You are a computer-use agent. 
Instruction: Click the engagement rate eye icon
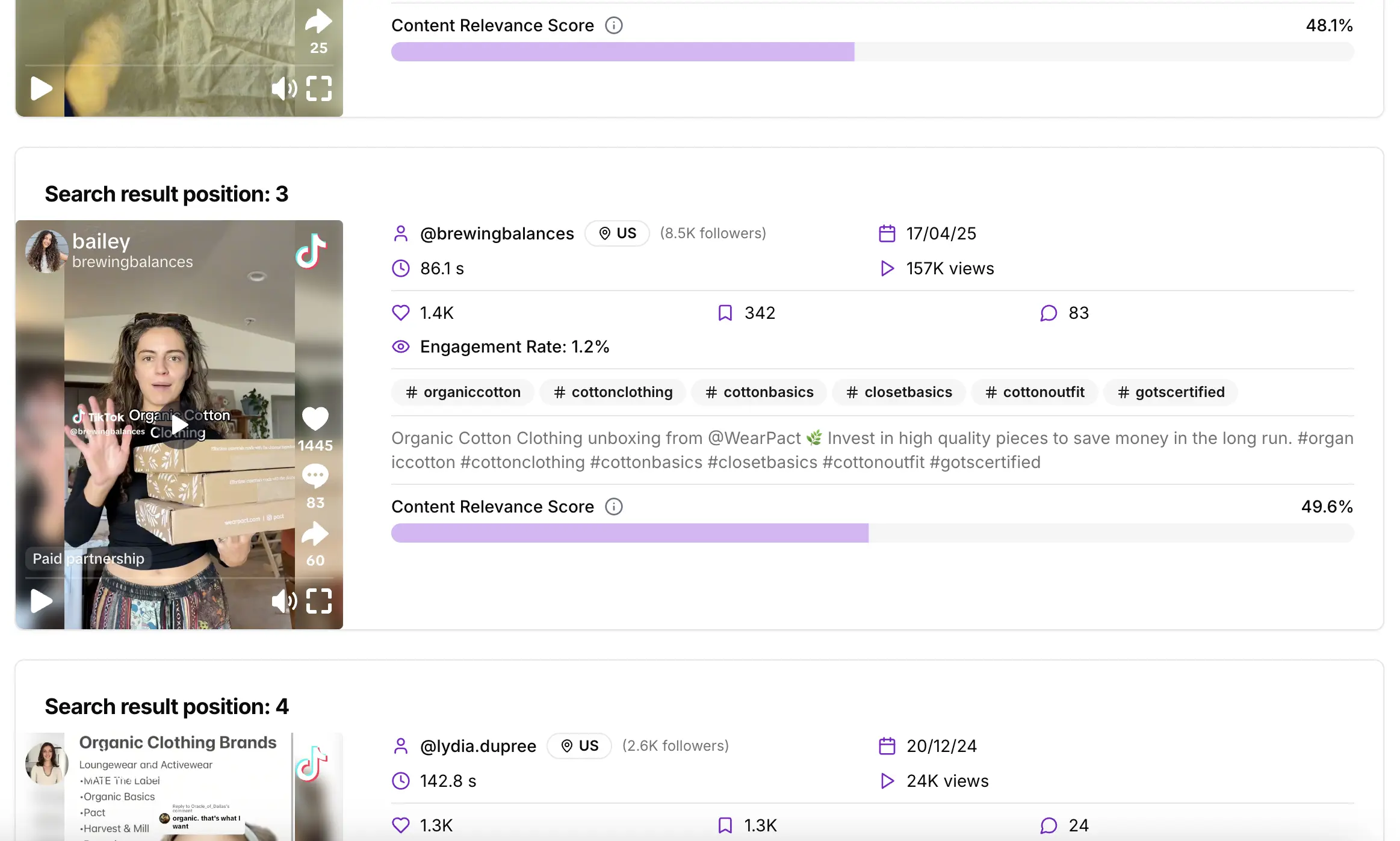tap(400, 347)
